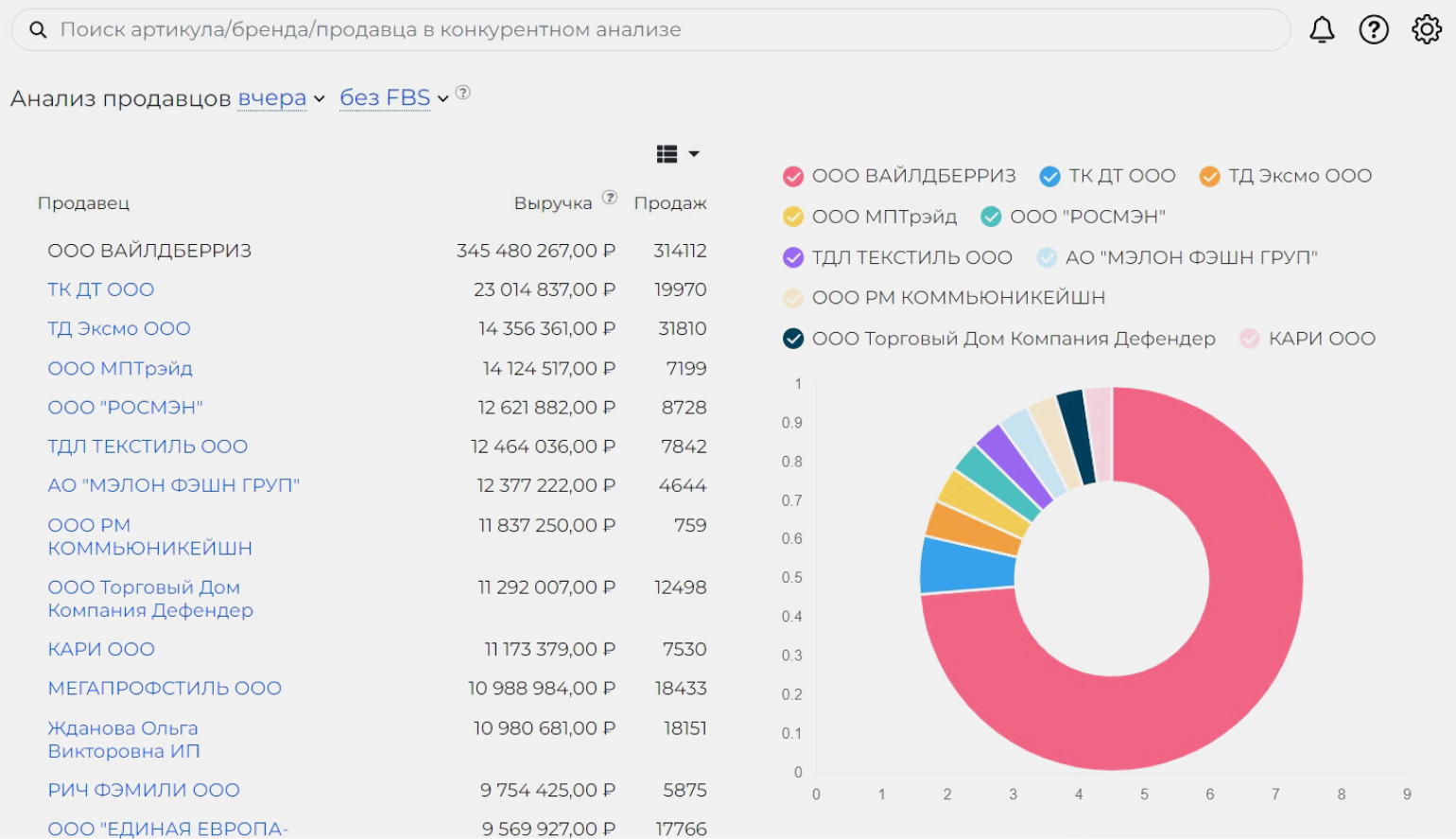
Task: Open seller ООО "РОСМЭН" link
Action: pos(126,407)
